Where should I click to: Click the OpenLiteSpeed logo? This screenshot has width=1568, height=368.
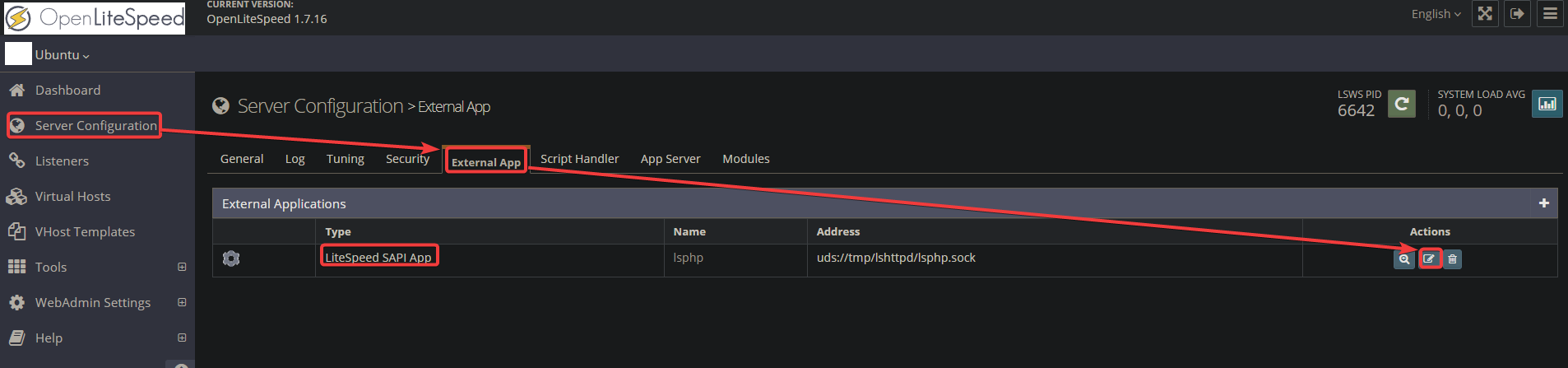(95, 17)
